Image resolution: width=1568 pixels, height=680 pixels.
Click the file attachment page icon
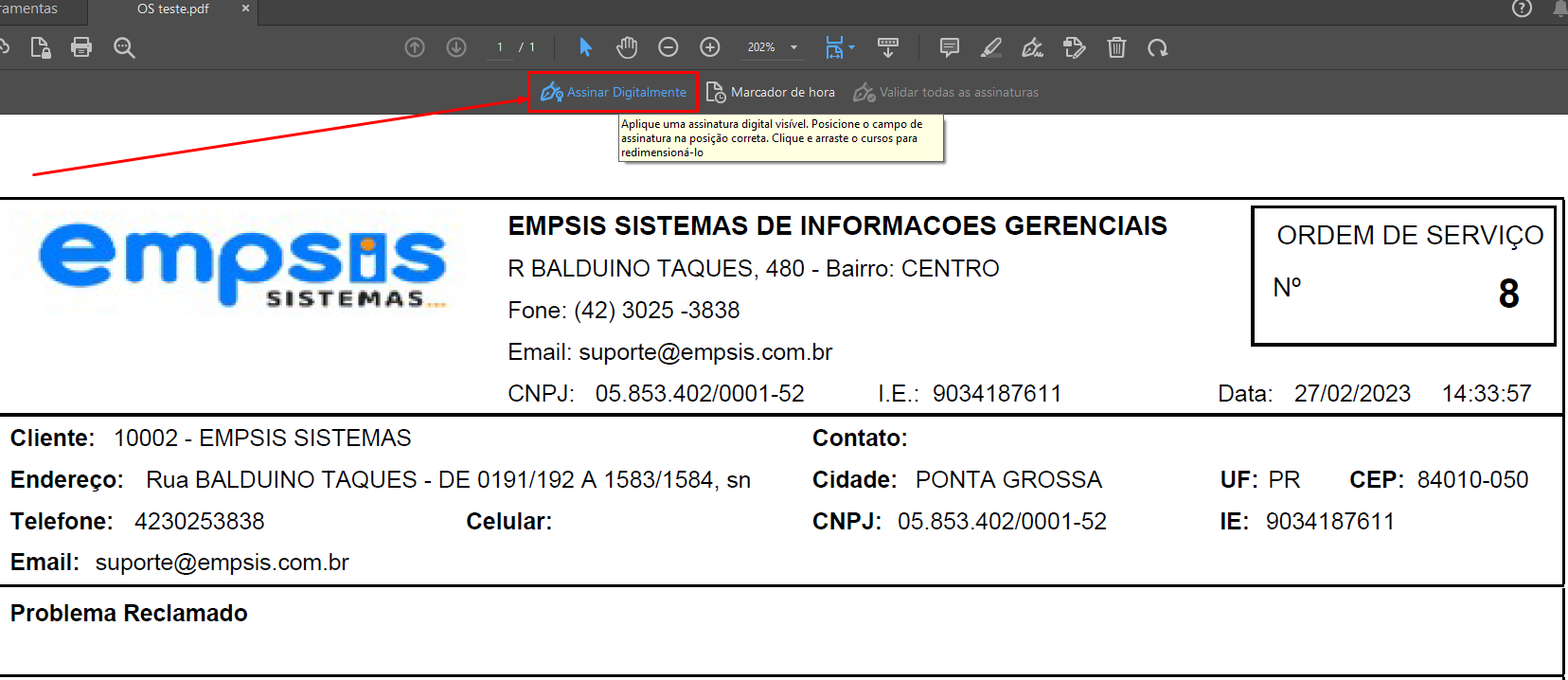(41, 47)
